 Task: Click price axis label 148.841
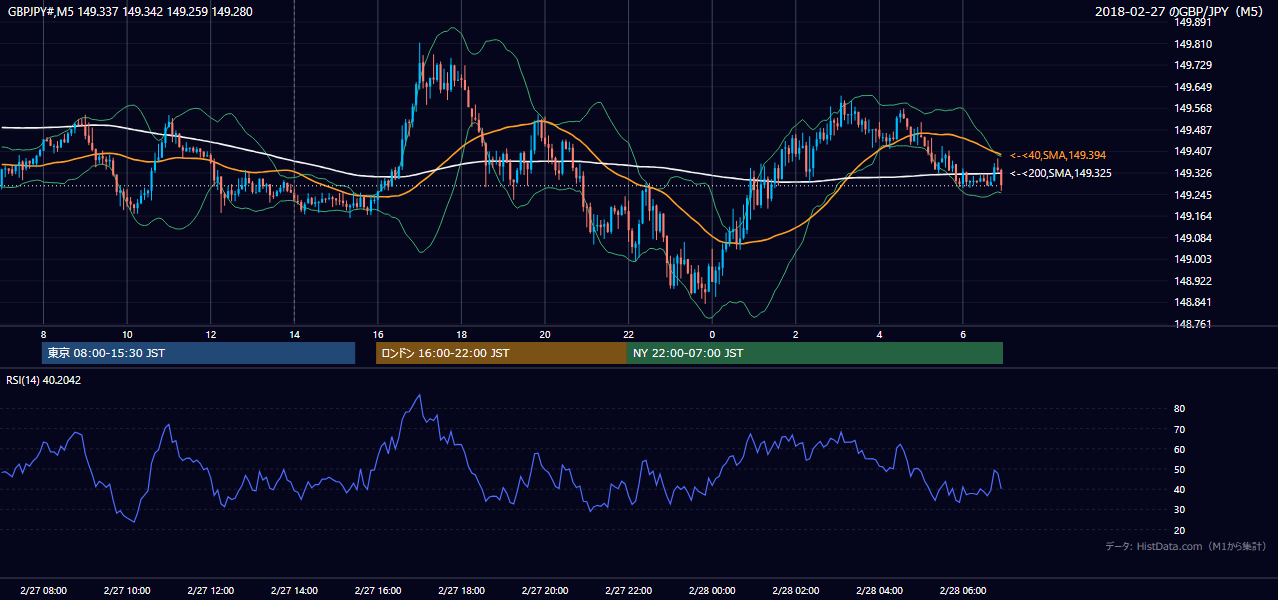pos(1193,303)
